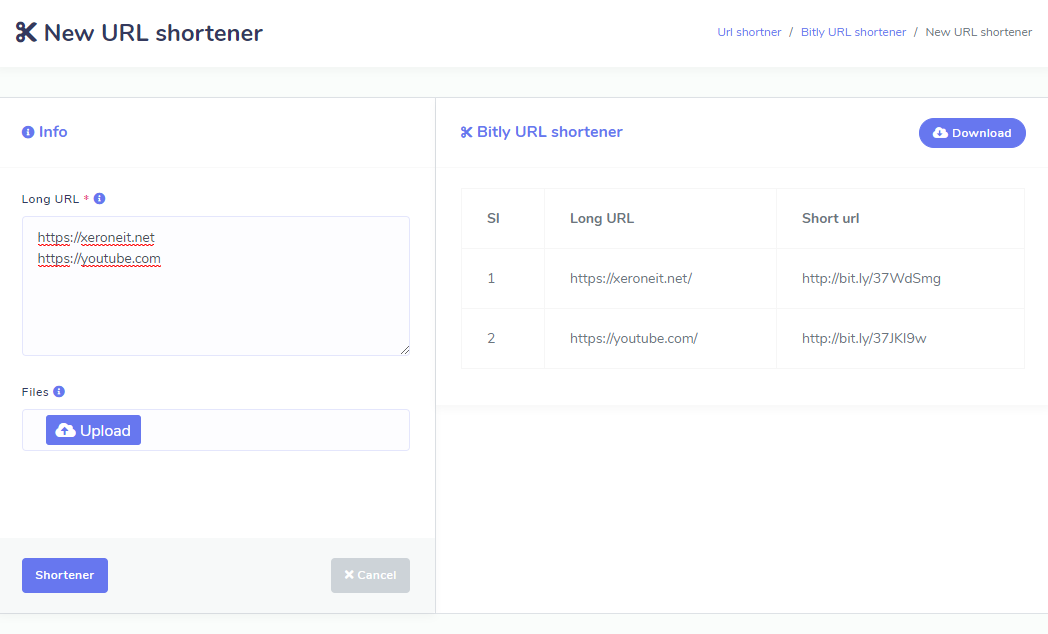Go to Bitly URL shortener breadcrumb
The height and width of the screenshot is (634, 1048).
853,32
